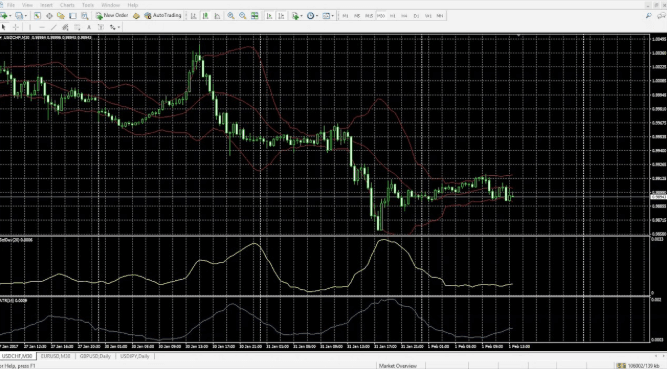Select the M30 timeframe
Viewport: 668px width, 369px height.
click(x=381, y=16)
